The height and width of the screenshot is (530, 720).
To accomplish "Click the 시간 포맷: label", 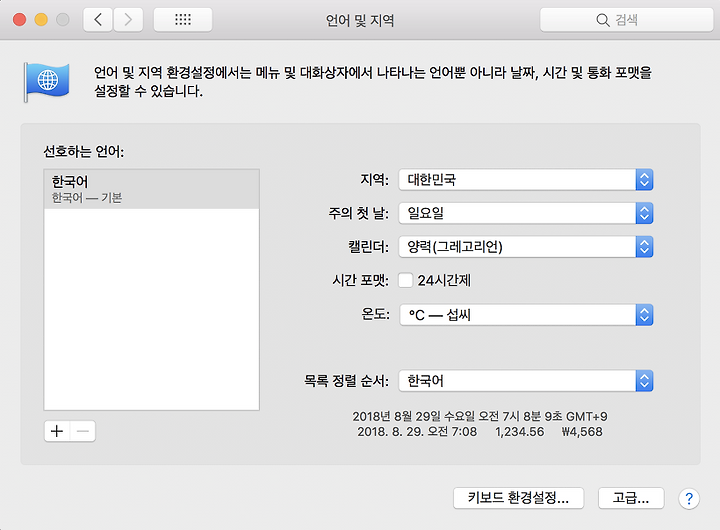I will tap(360, 280).
